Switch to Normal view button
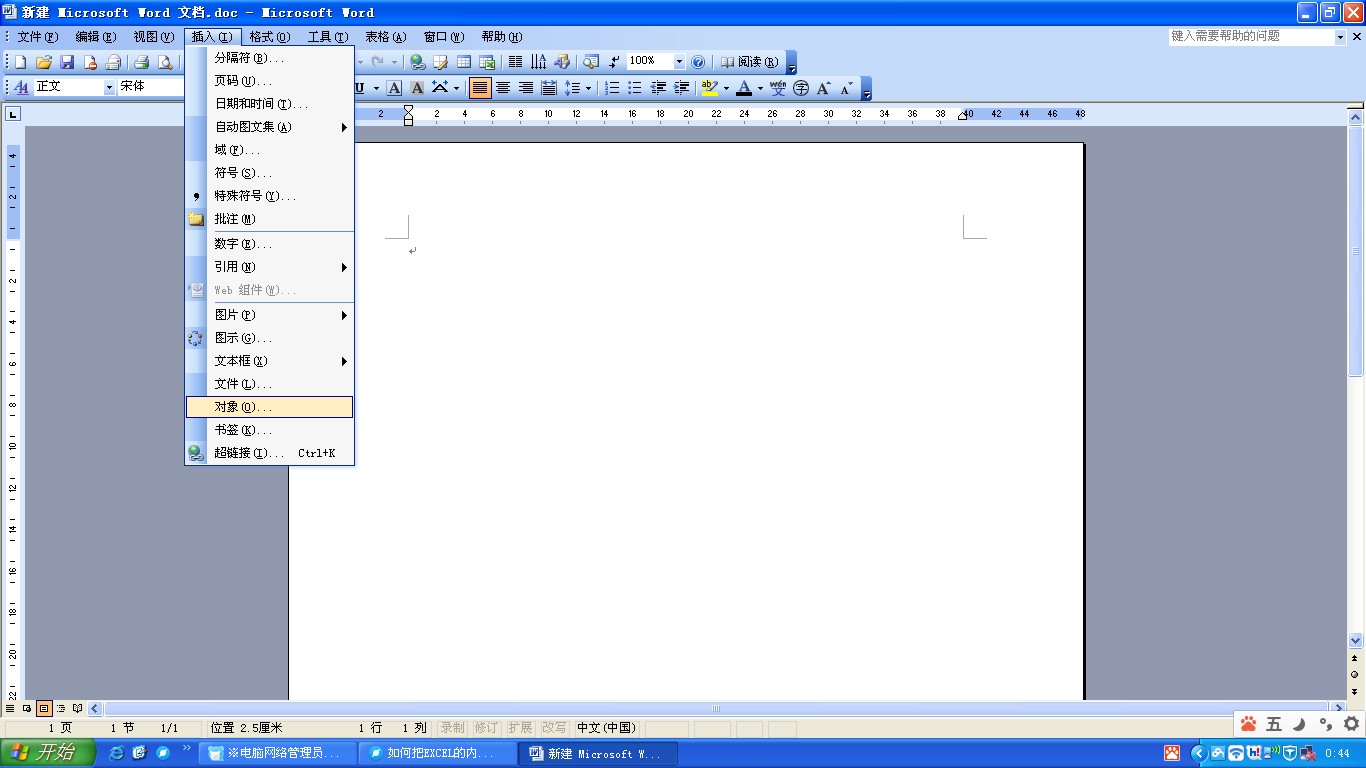This screenshot has height=768, width=1366. [10, 708]
